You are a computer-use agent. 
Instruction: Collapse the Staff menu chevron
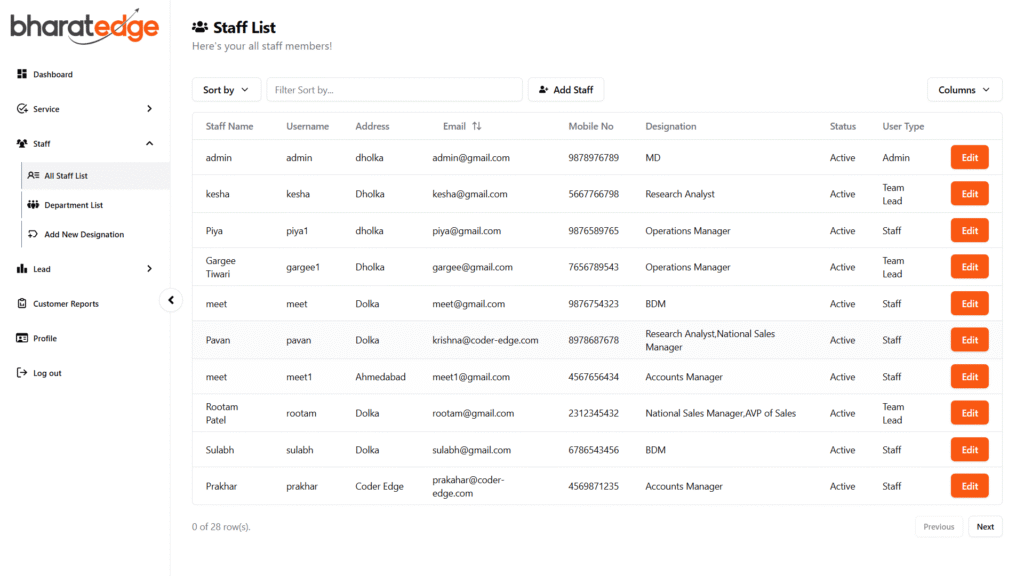149,144
